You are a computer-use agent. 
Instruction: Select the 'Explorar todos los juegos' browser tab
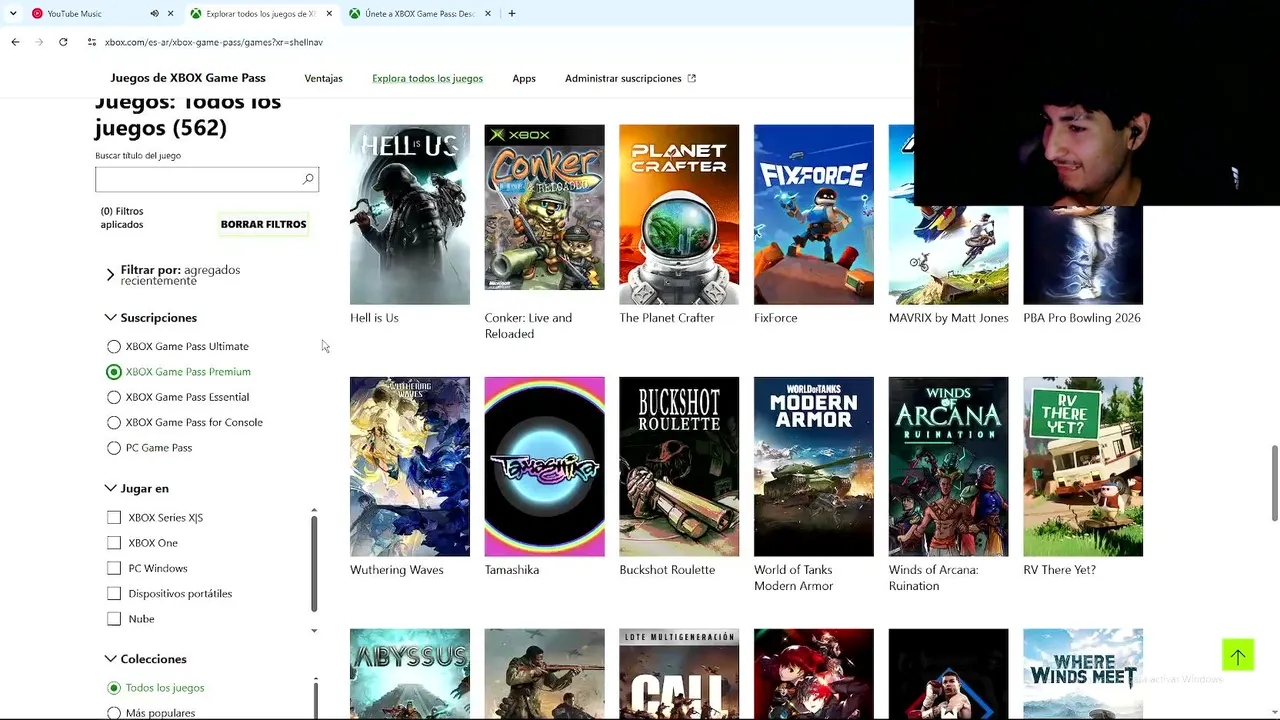pos(260,14)
